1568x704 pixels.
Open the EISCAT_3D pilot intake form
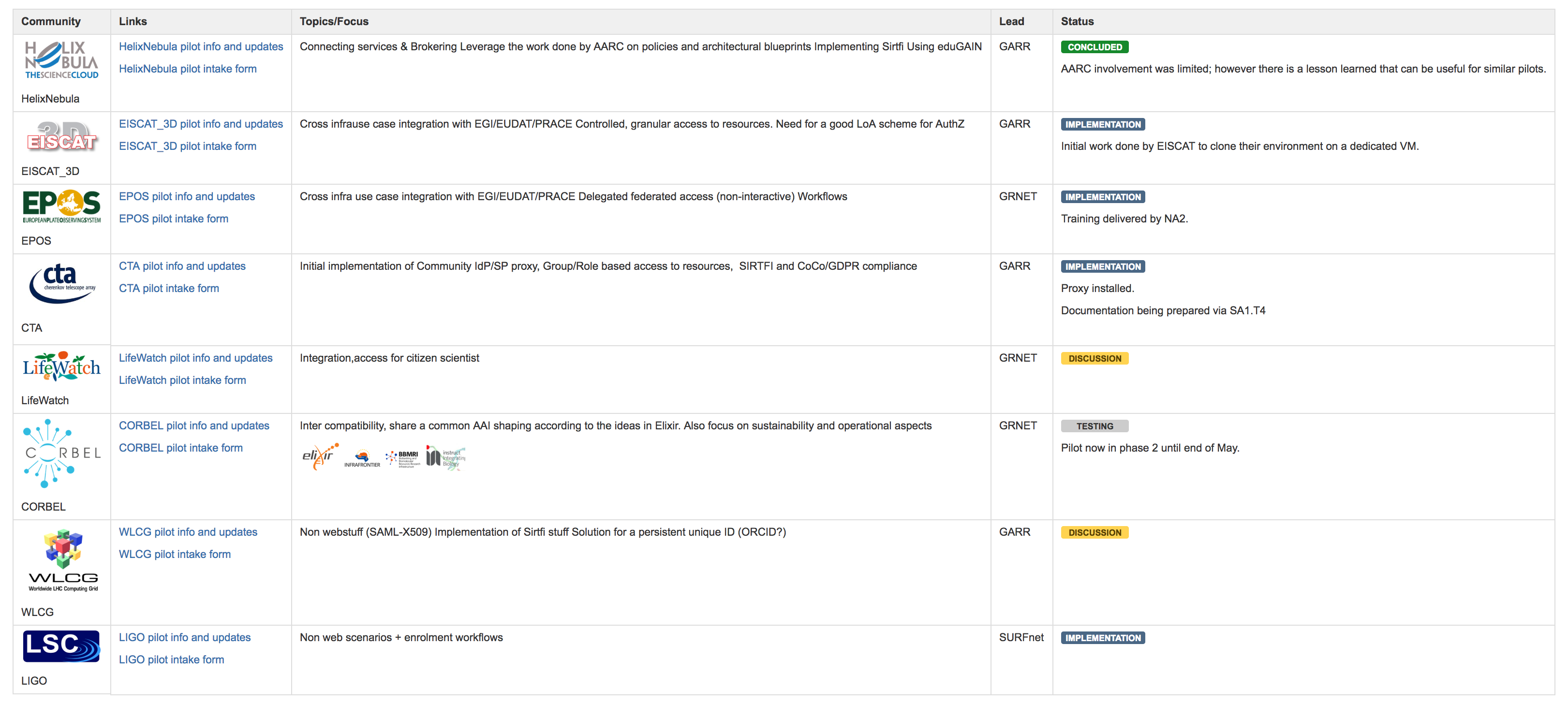(188, 146)
